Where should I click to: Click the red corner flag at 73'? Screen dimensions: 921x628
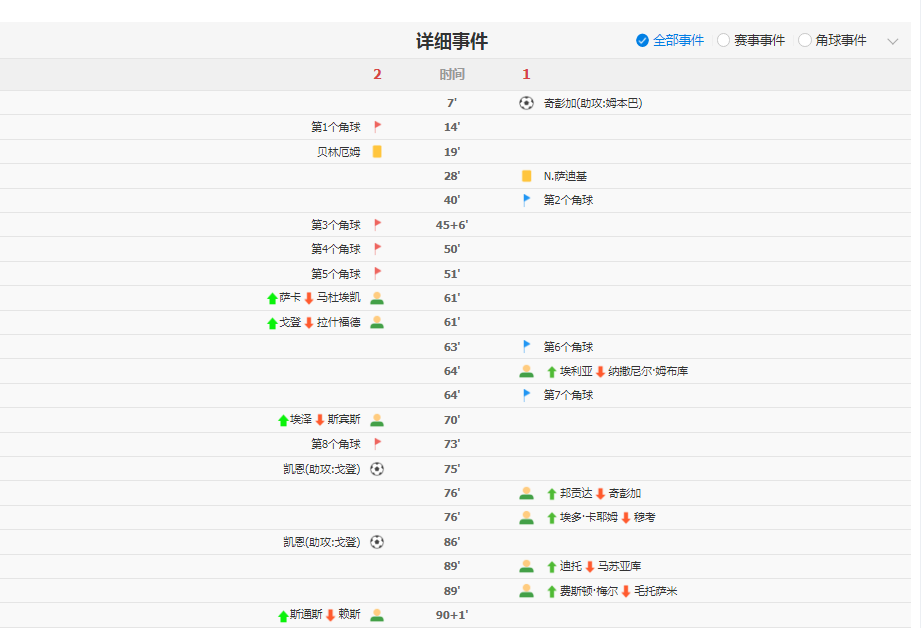pos(378,444)
